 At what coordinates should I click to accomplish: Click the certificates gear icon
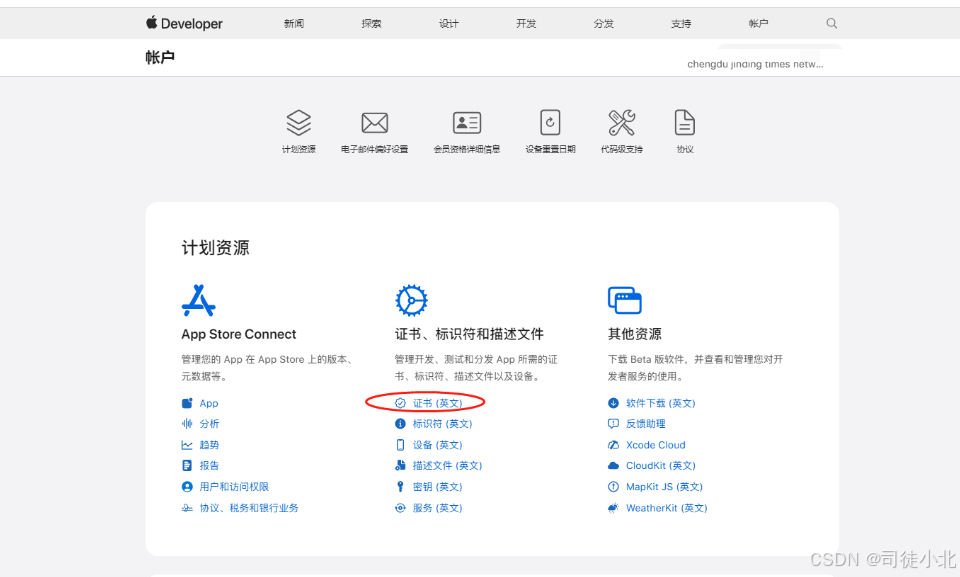click(x=411, y=300)
